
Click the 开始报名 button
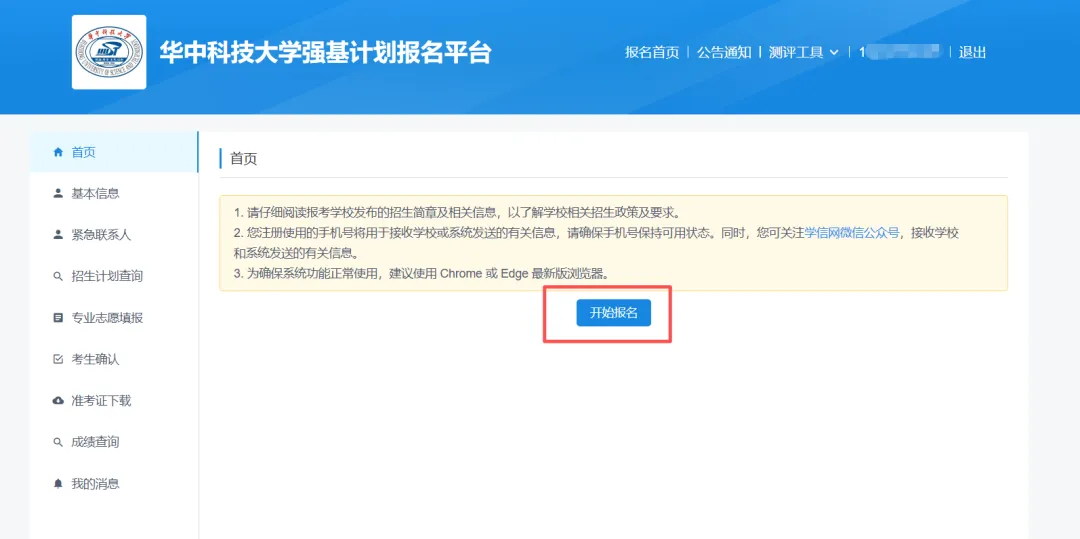(x=613, y=313)
